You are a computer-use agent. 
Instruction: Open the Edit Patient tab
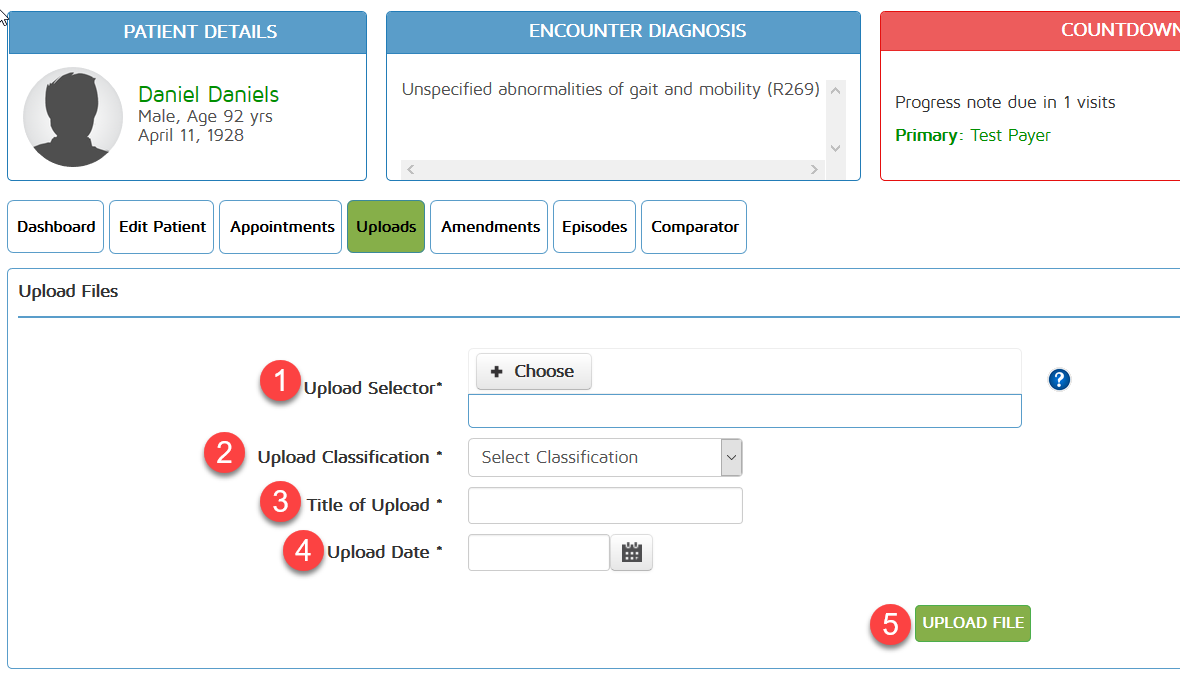click(162, 227)
